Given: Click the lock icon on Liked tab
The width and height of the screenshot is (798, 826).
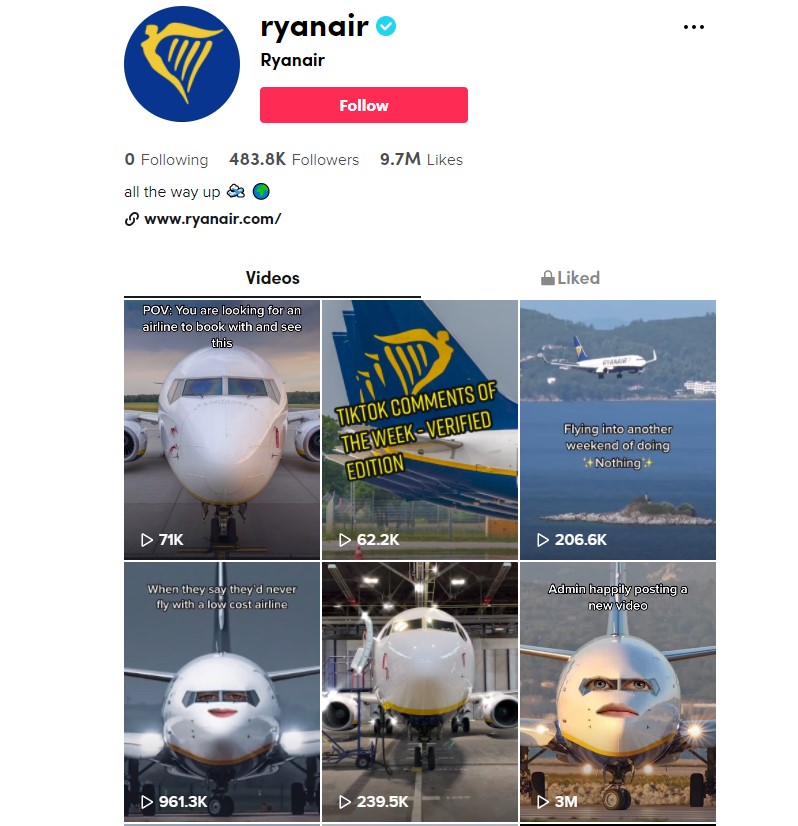Looking at the screenshot, I should 548,278.
